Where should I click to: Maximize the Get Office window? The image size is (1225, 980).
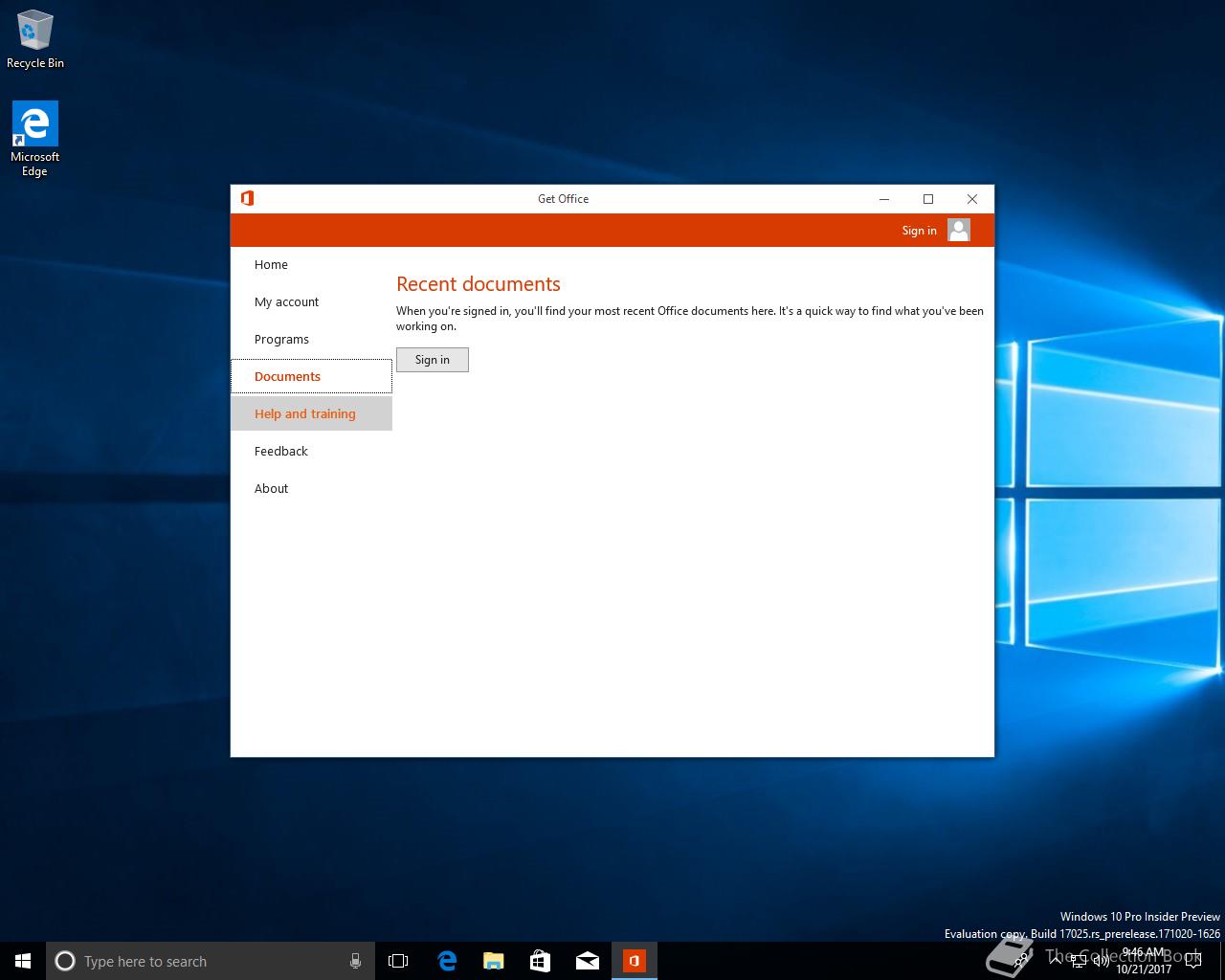tap(928, 199)
